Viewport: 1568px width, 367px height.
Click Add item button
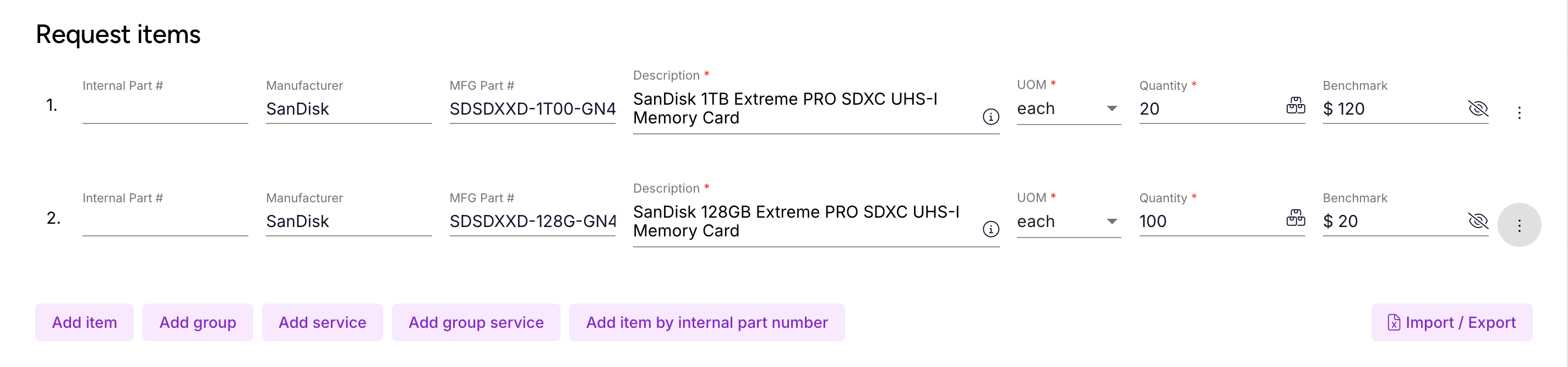click(x=85, y=322)
